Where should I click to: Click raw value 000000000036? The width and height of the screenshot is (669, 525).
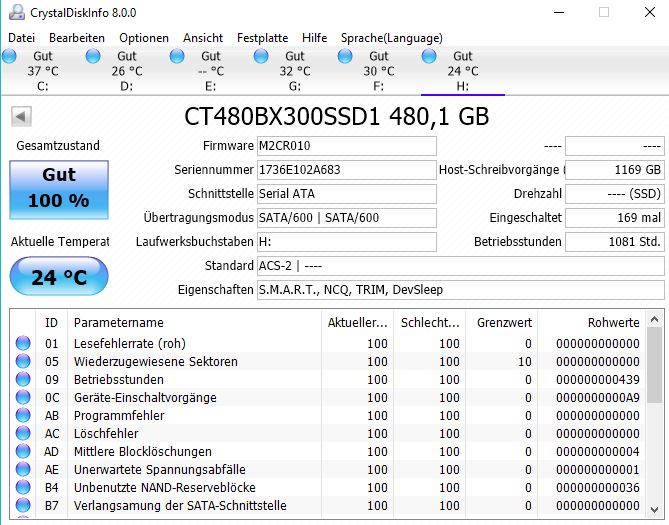[x=598, y=487]
